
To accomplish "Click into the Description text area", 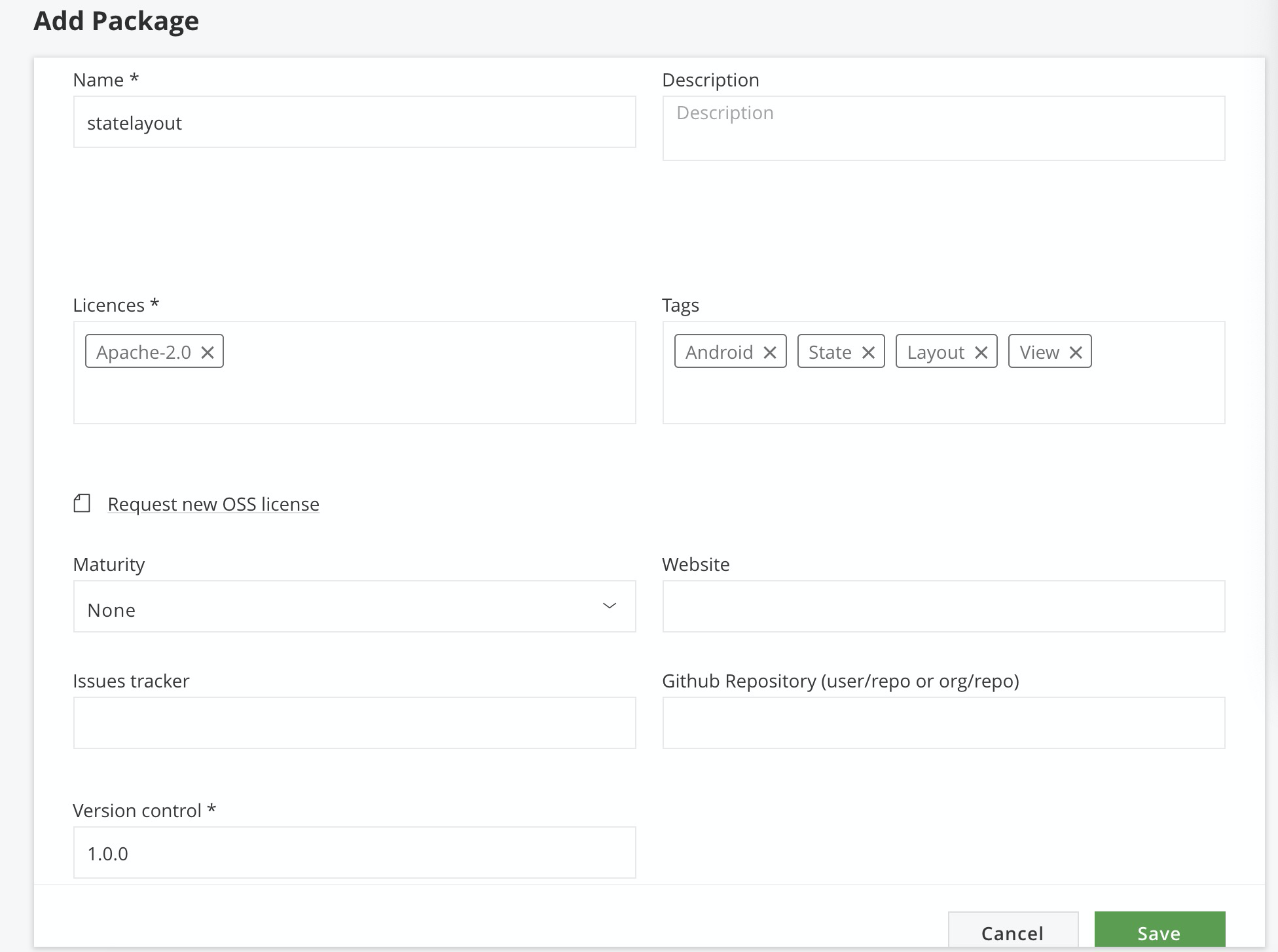I will (943, 128).
